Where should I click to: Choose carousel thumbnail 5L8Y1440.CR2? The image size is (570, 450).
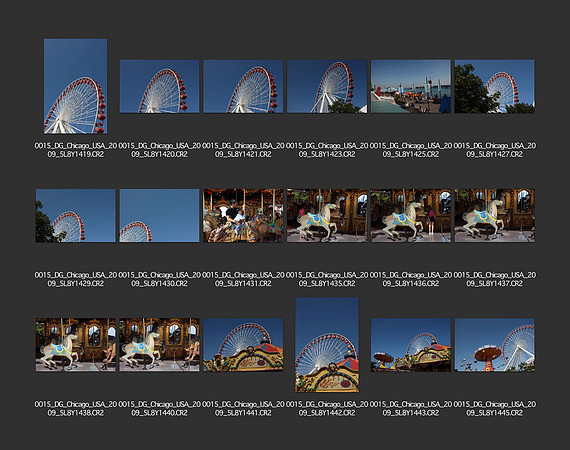160,345
